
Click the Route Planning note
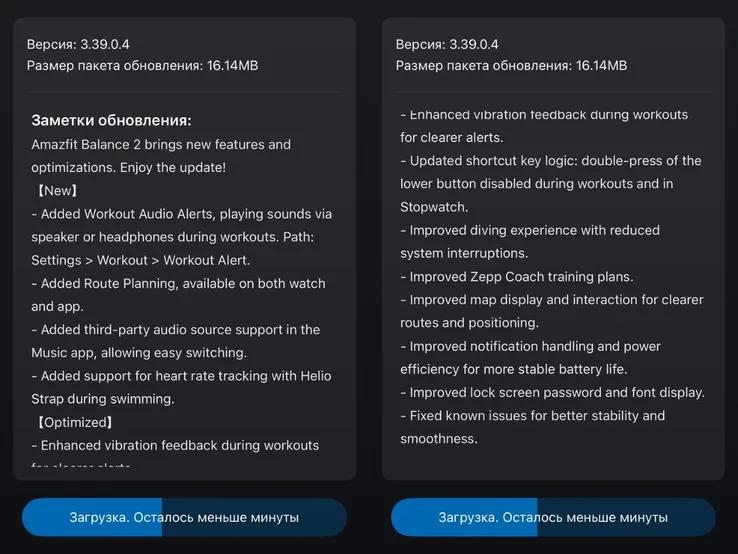[178, 294]
